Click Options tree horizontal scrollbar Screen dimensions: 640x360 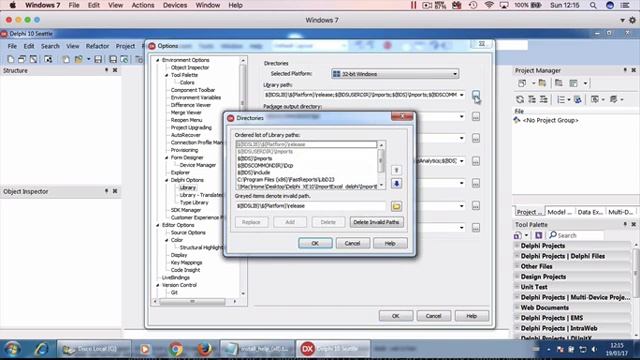coord(195,301)
